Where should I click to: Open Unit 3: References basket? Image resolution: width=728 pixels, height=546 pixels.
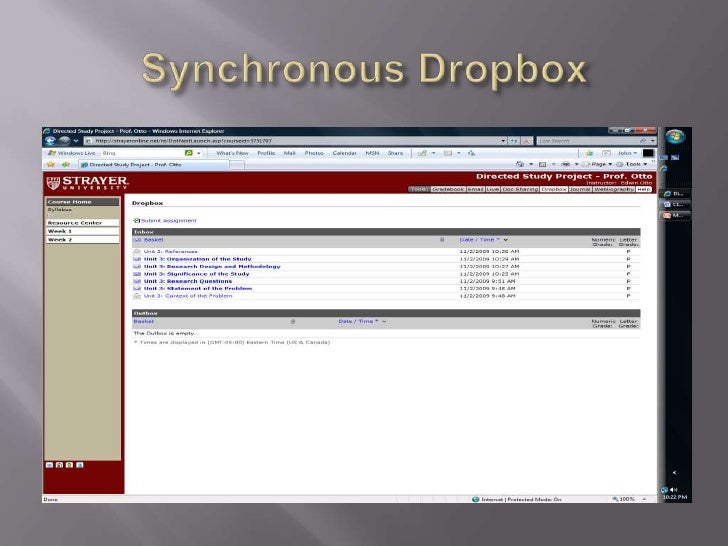coord(170,251)
